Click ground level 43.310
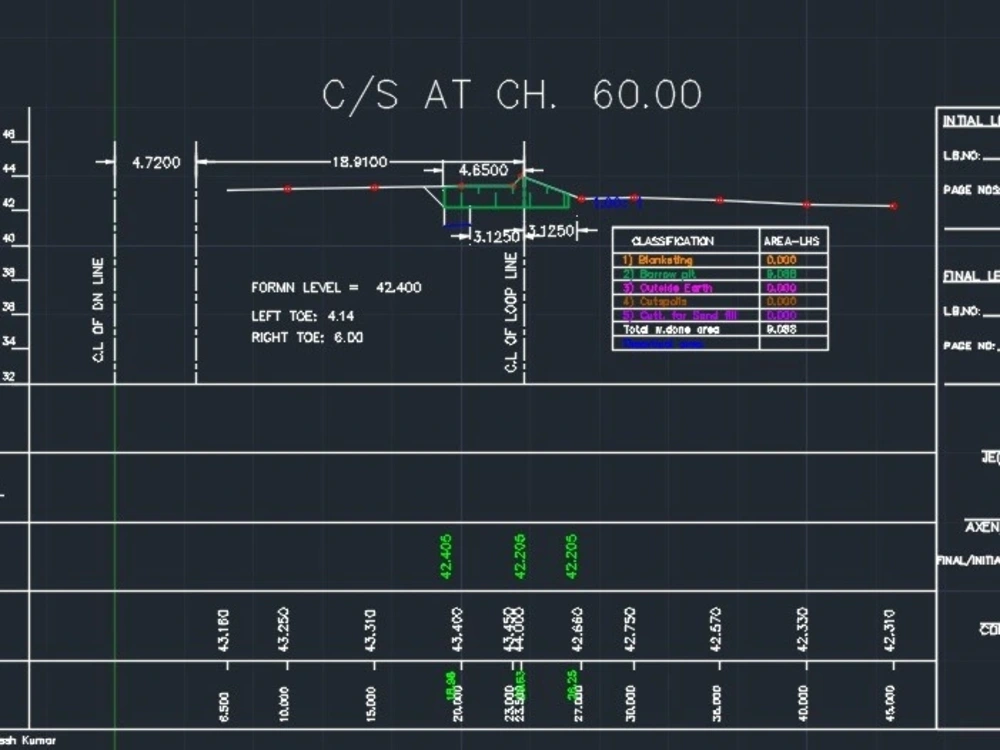Screen dimensions: 1000x750 371,630
